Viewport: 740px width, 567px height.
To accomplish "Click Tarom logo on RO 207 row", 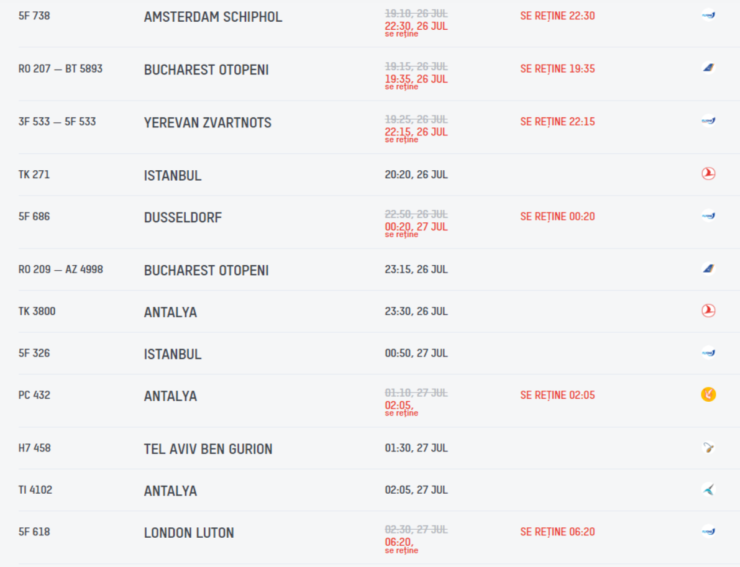I will 708,68.
